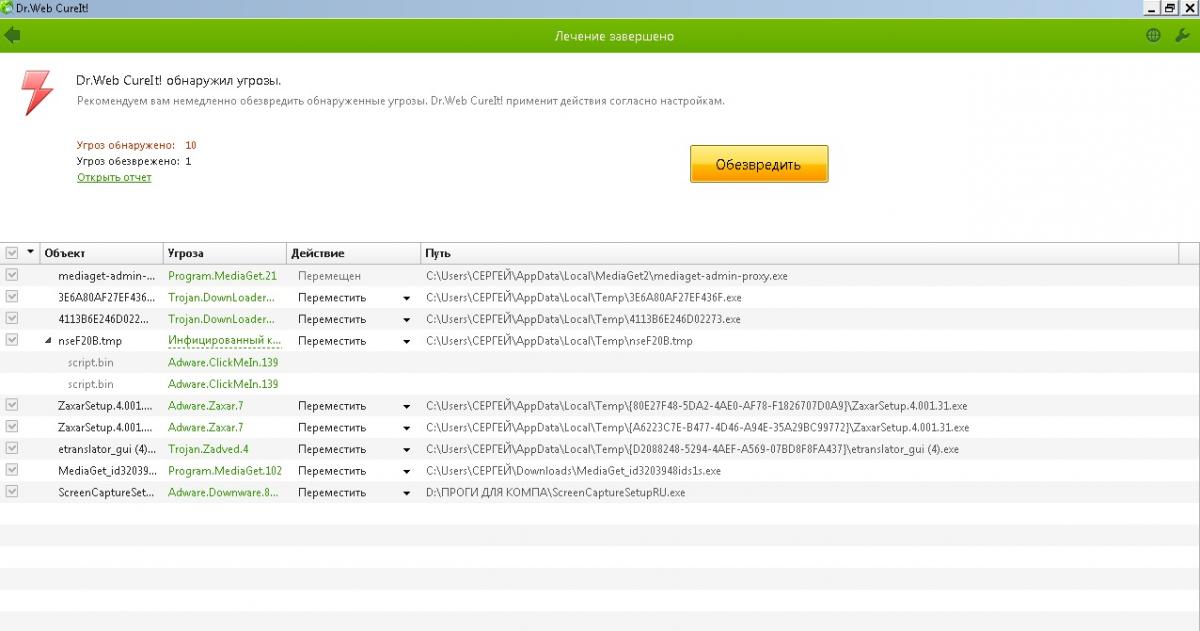Click 'Лечение завершено' header title
Screen dimensions: 1200x631
614,36
